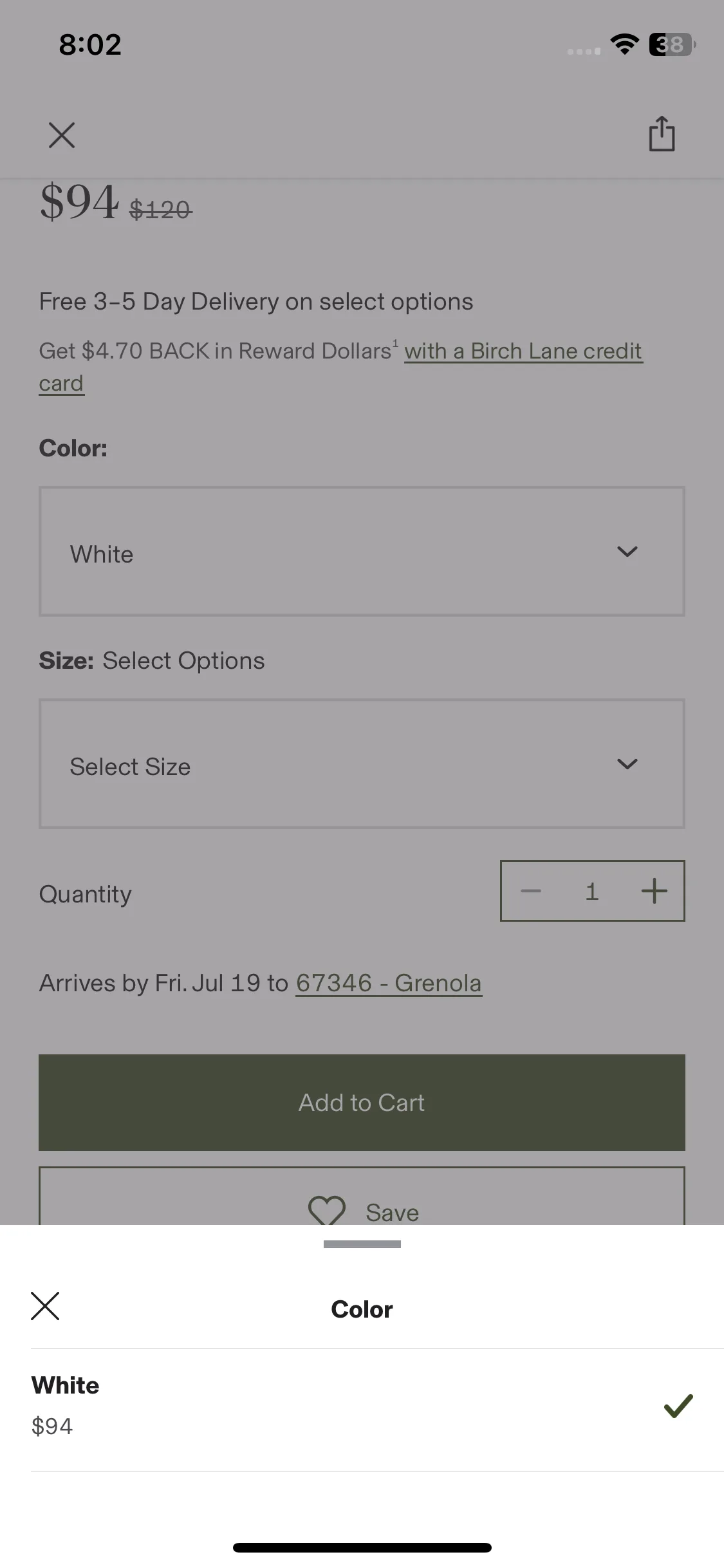Tap the heart icon beside Save

(x=327, y=1210)
